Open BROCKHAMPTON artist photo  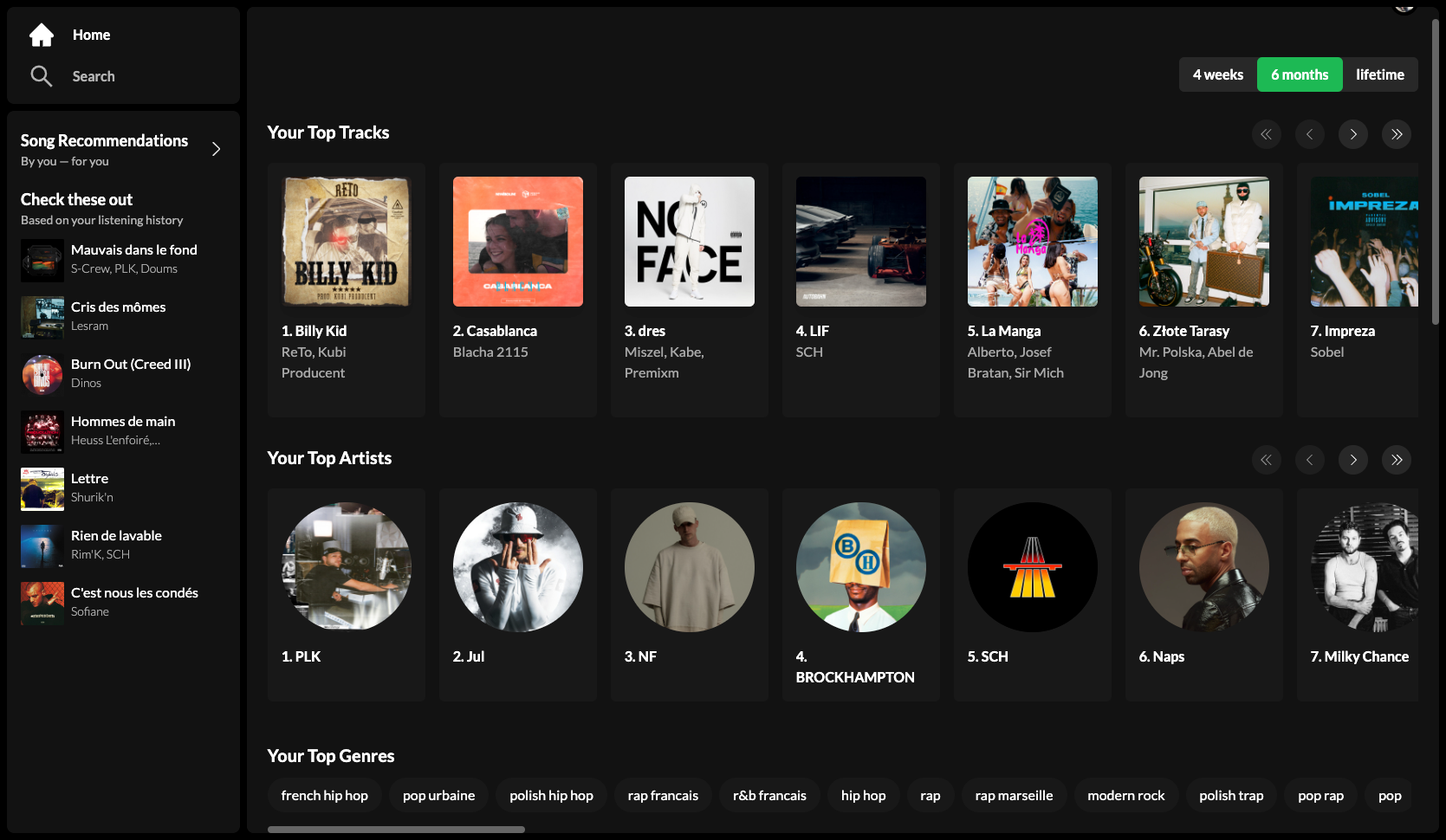point(861,567)
